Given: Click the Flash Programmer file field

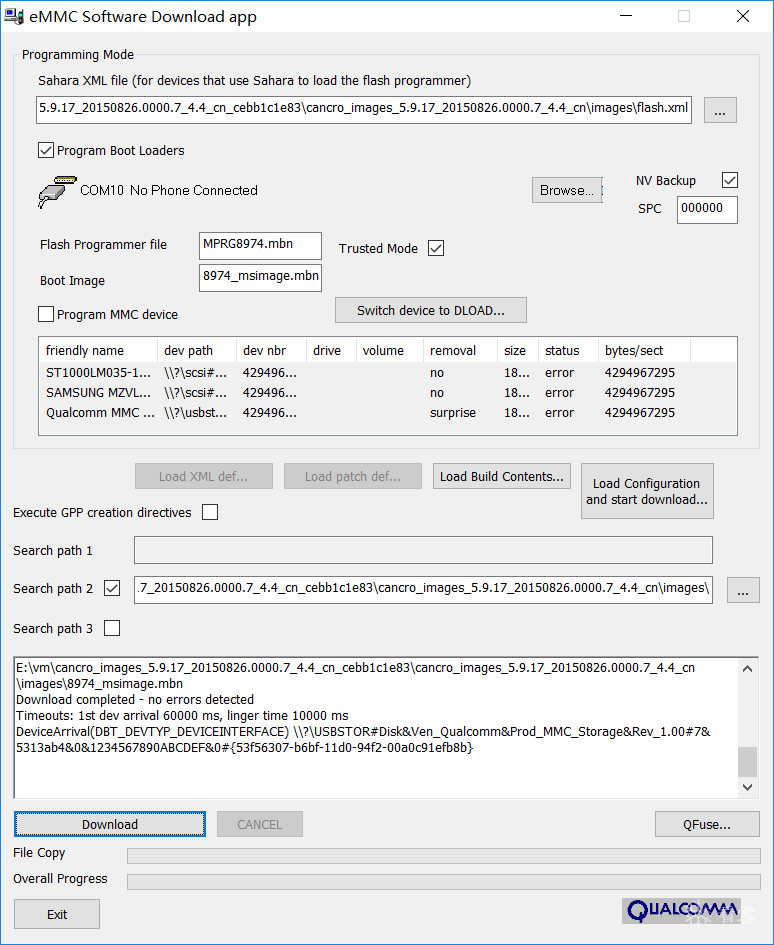Looking at the screenshot, I should [260, 246].
